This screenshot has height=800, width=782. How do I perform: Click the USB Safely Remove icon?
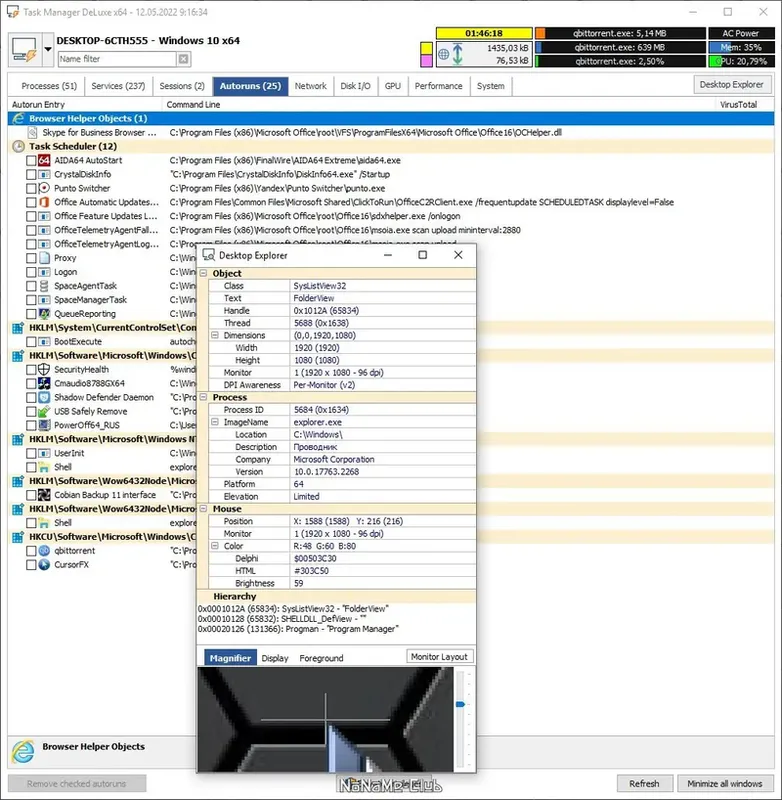coord(44,411)
